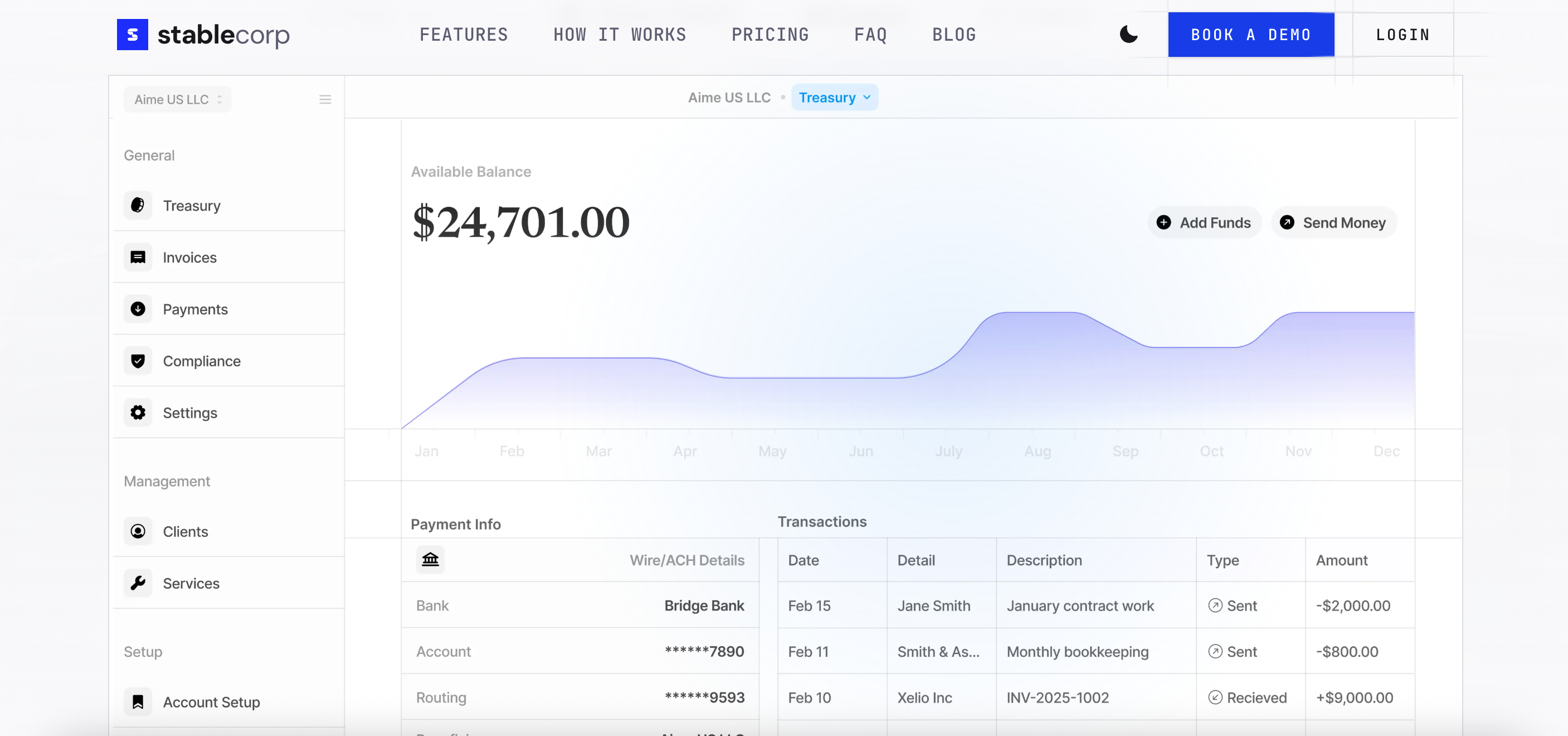The height and width of the screenshot is (736, 1568).
Task: Click the Account Setup bookmark icon
Action: 138,701
